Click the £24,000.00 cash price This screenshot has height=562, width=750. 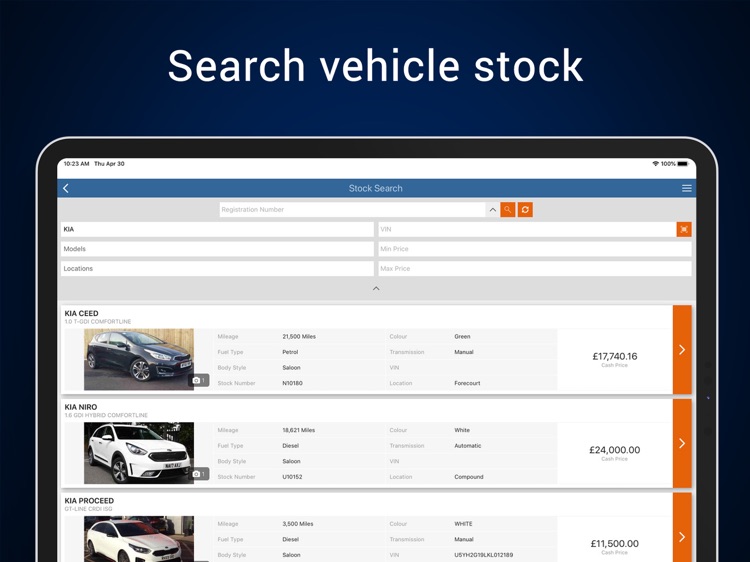[615, 450]
